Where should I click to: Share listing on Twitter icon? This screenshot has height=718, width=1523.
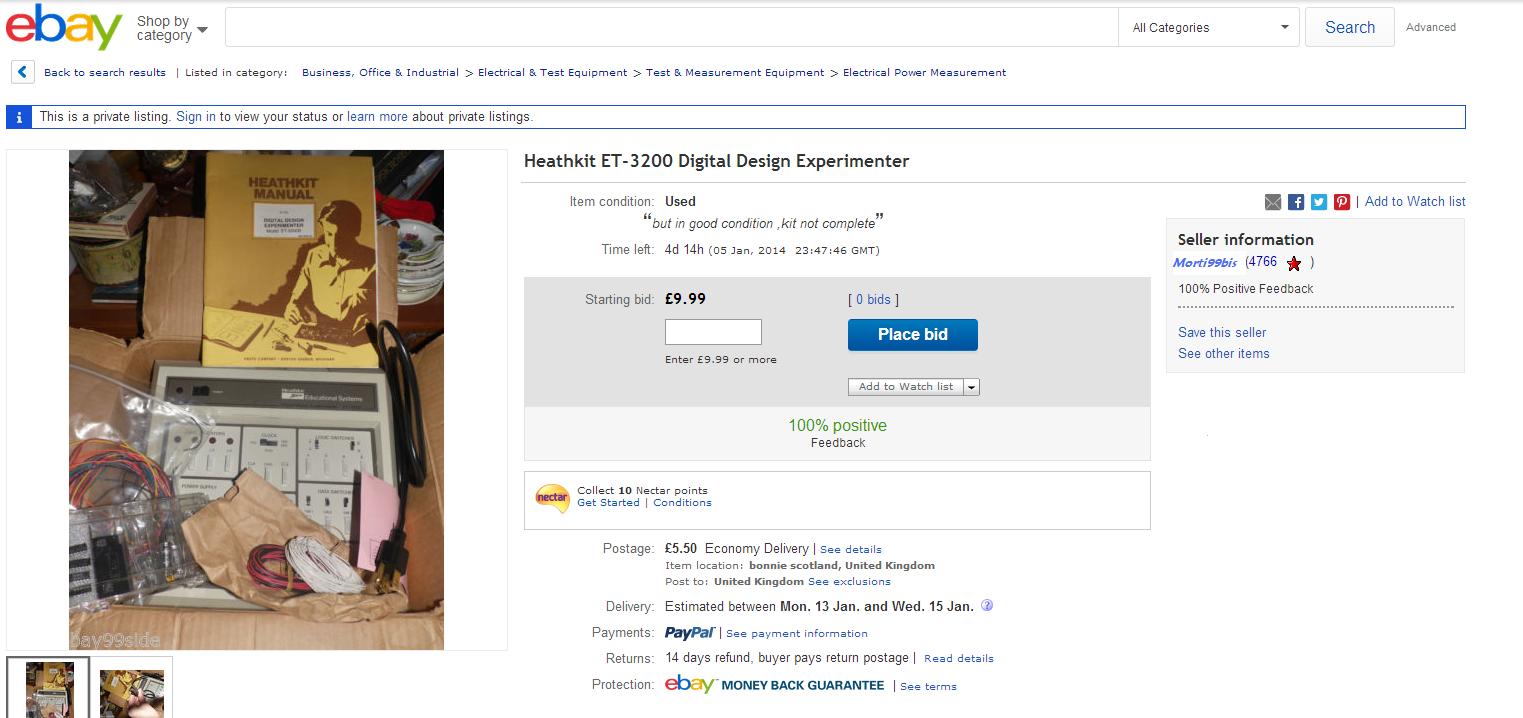click(1319, 202)
